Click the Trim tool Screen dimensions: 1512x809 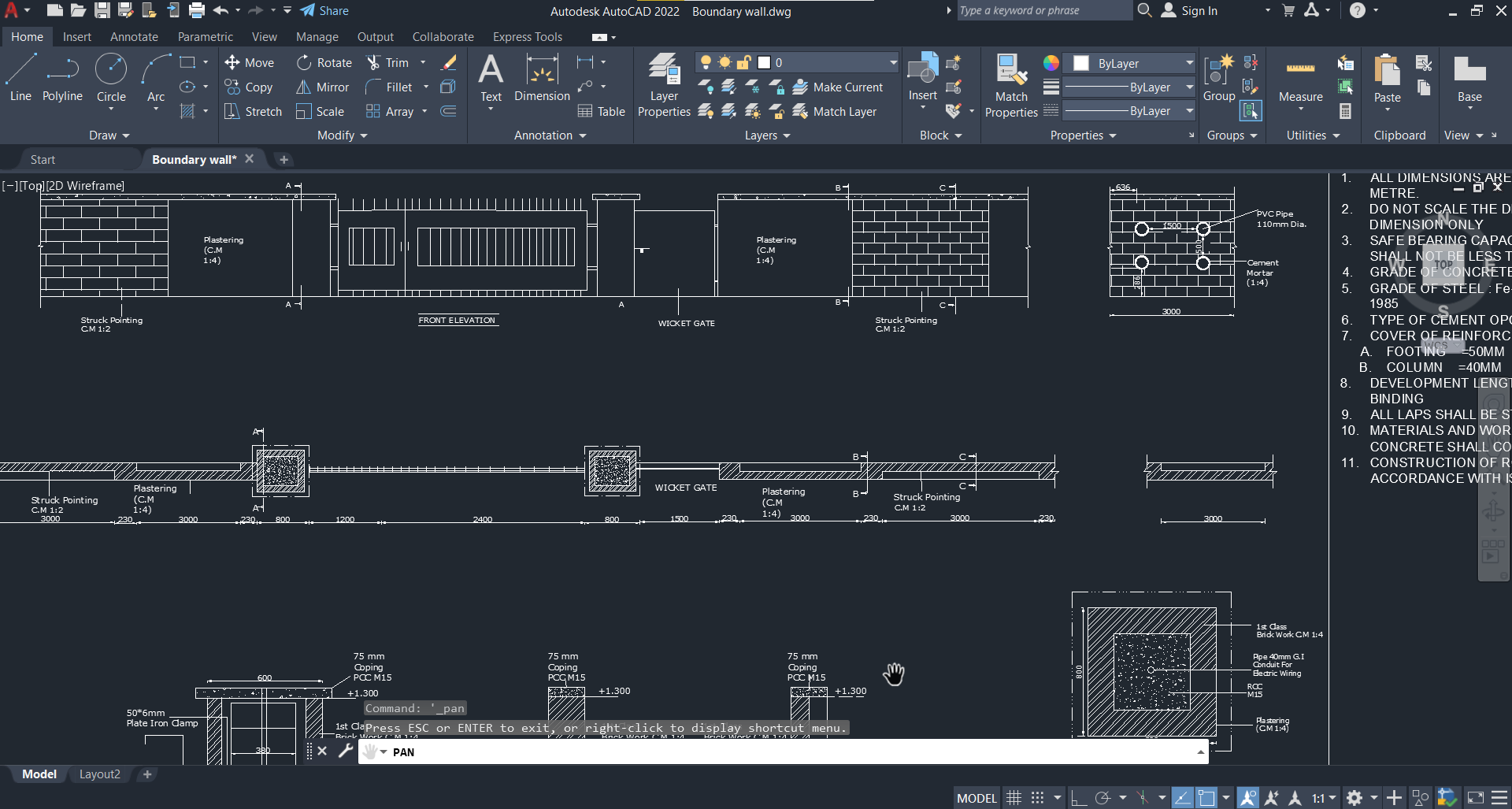pos(388,63)
